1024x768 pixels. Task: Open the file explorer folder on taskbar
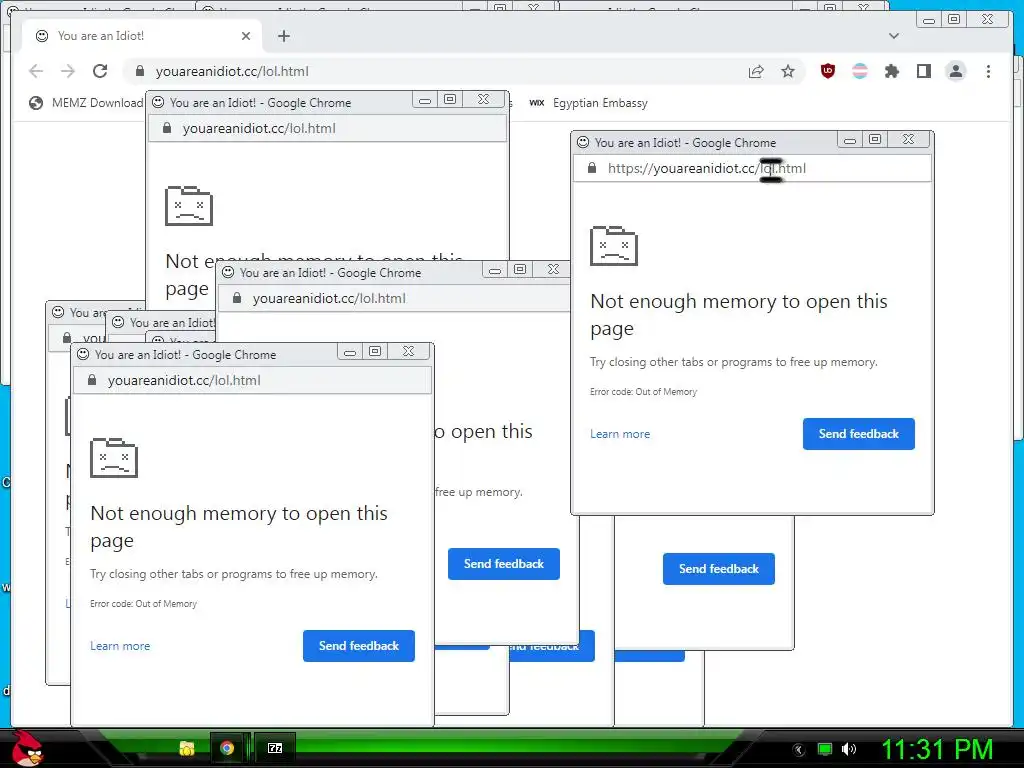pyautogui.click(x=187, y=748)
